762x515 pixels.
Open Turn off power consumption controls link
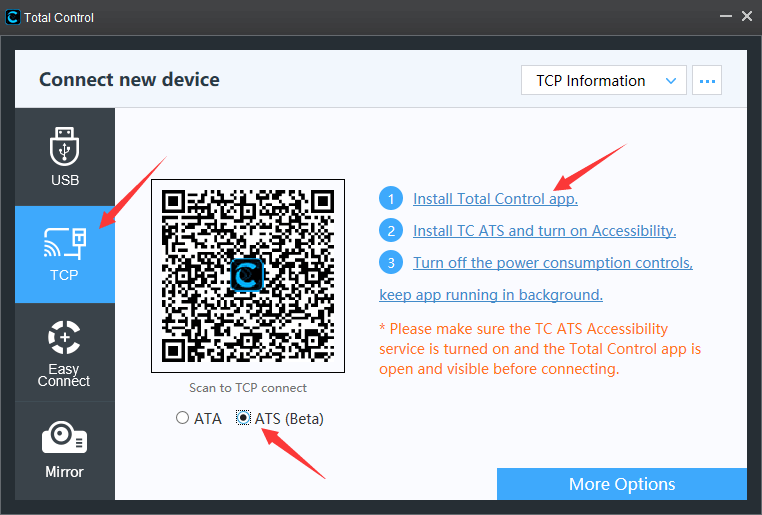[553, 263]
